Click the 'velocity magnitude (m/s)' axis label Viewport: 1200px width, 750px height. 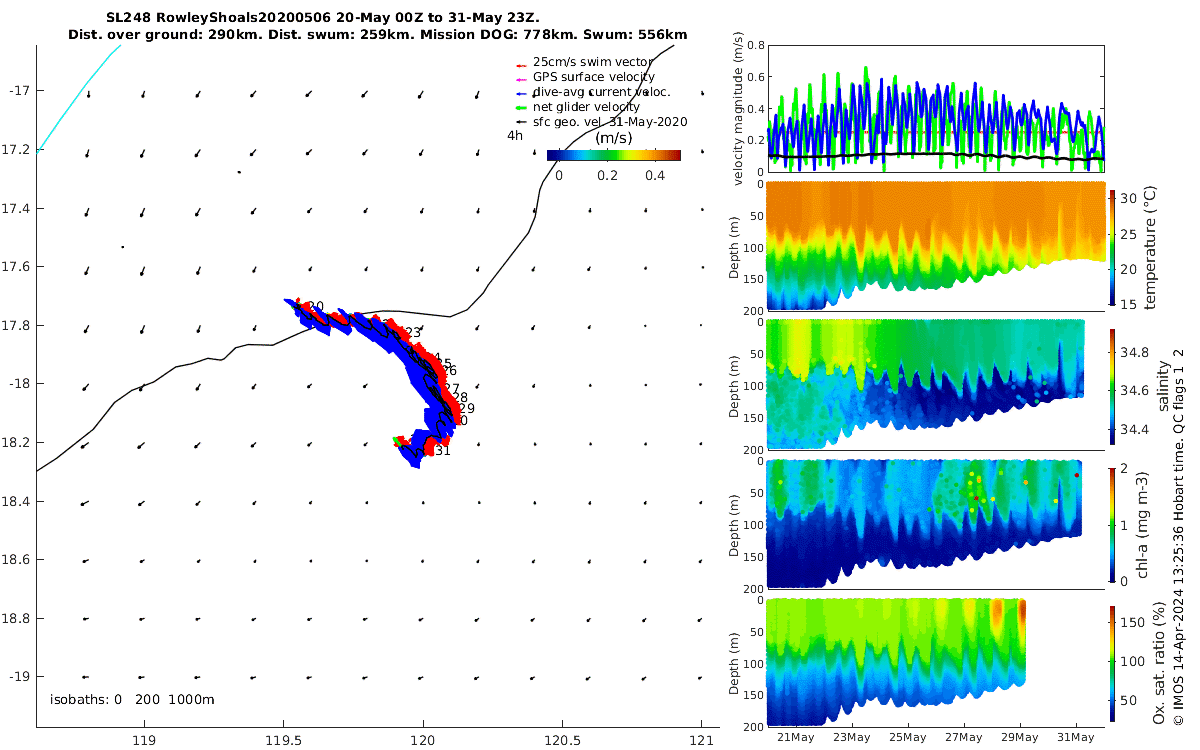point(739,108)
